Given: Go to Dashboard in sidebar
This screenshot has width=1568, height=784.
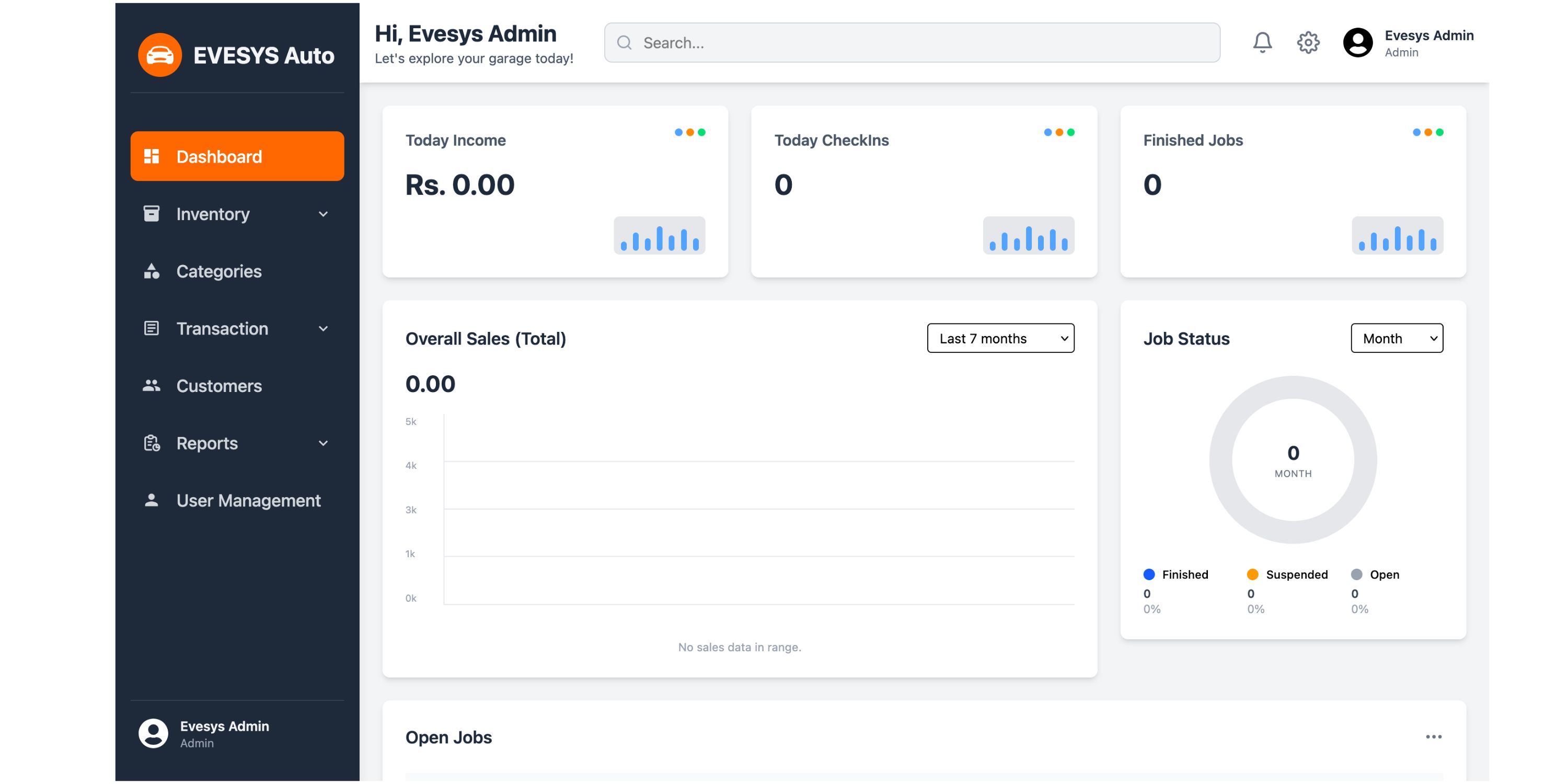Looking at the screenshot, I should click(x=237, y=156).
